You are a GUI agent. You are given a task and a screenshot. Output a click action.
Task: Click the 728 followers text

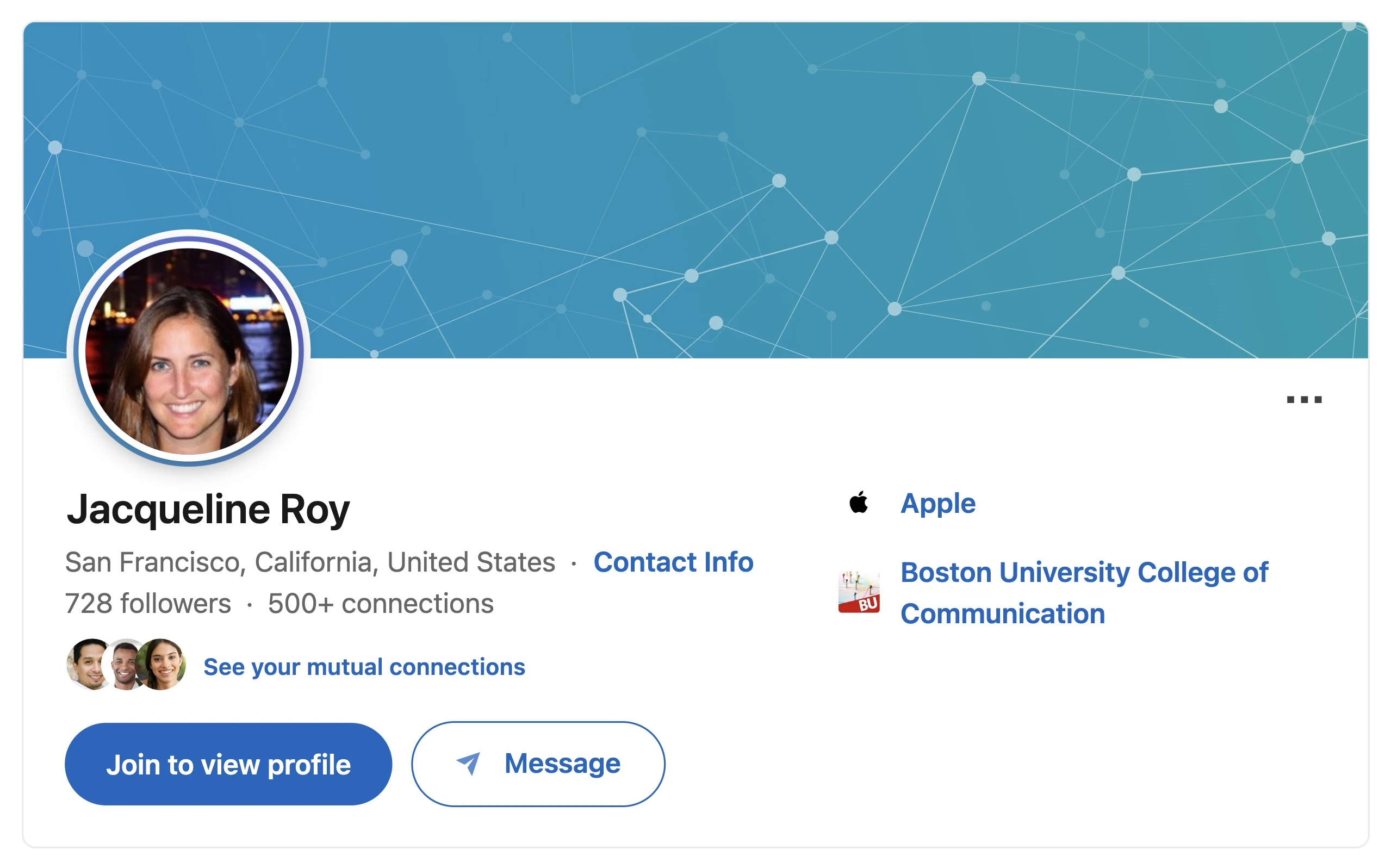[148, 603]
